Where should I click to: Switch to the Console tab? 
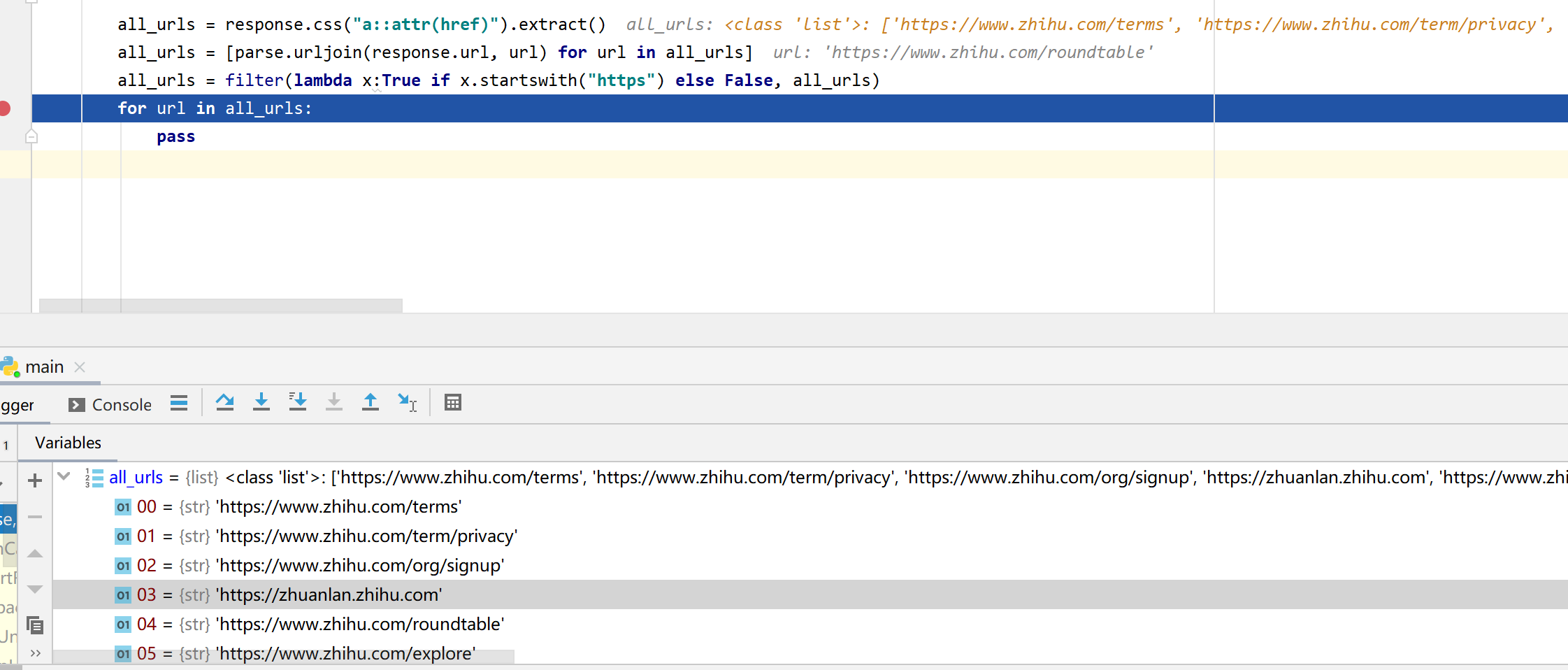tap(110, 405)
